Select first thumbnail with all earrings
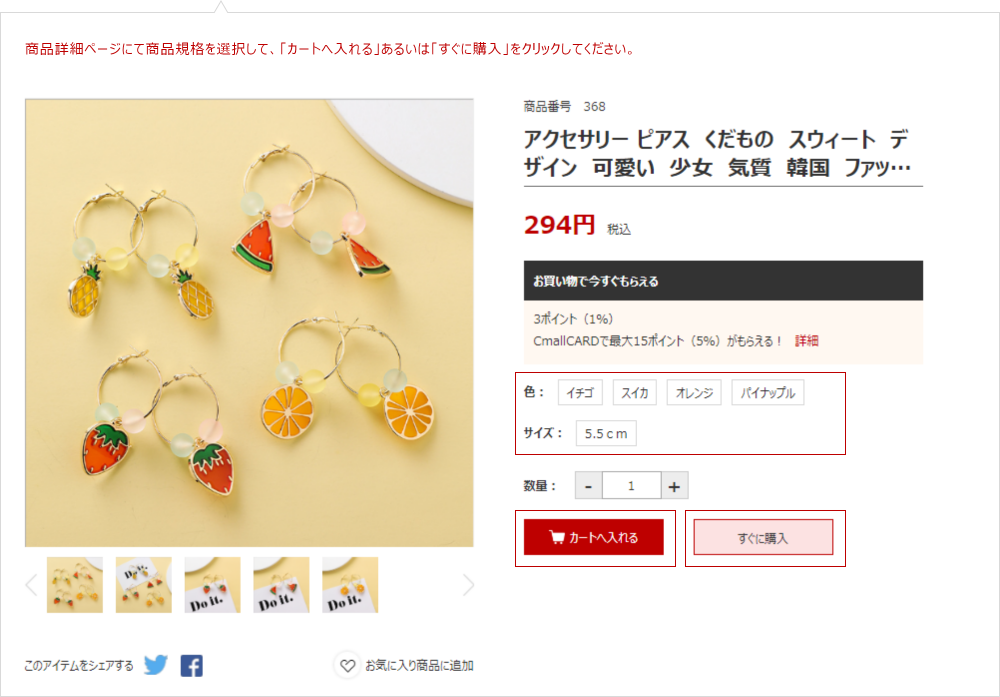The width and height of the screenshot is (1000, 697). tap(75, 585)
